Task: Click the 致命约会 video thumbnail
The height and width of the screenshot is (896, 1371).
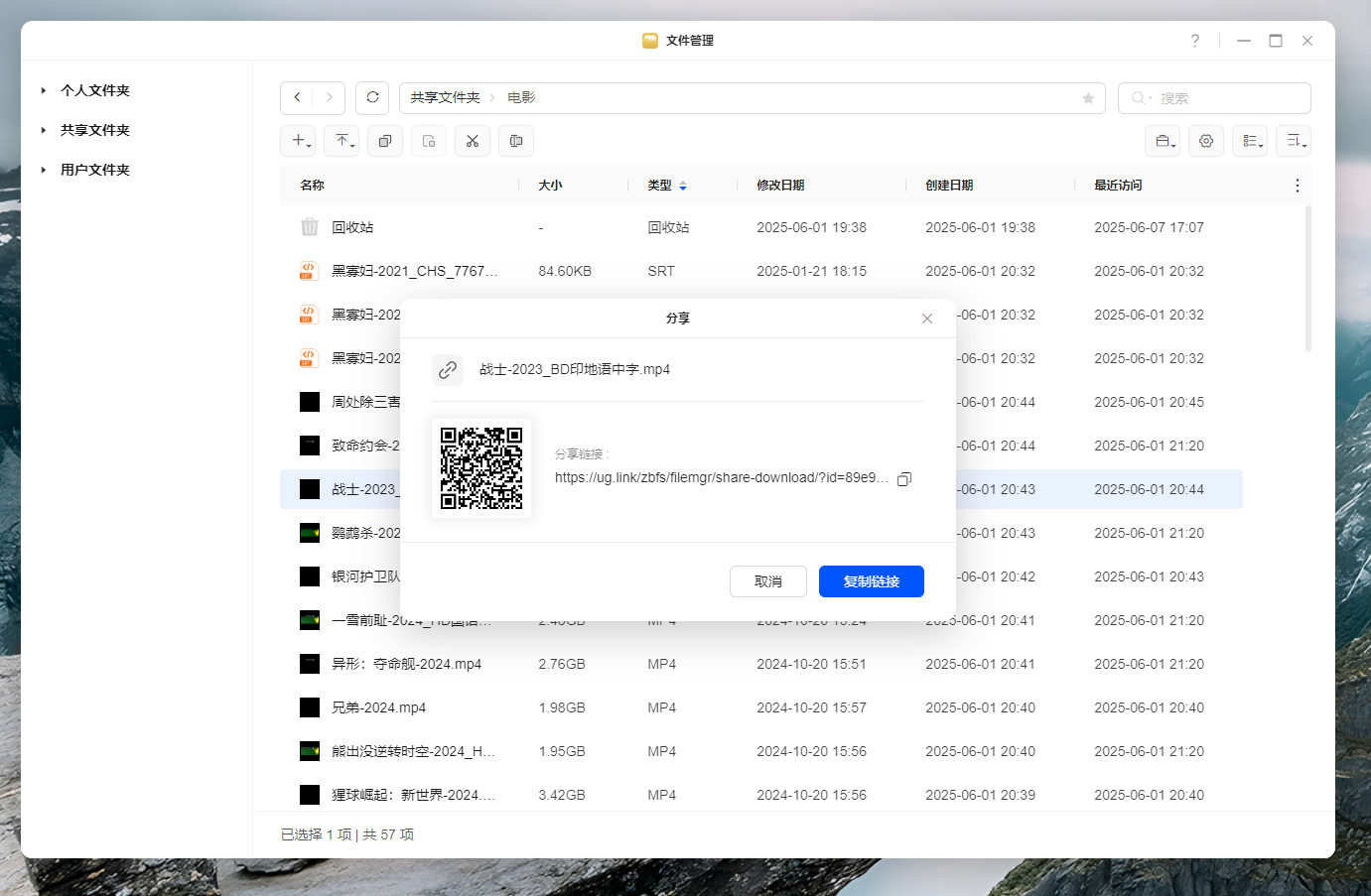Action: coord(310,446)
